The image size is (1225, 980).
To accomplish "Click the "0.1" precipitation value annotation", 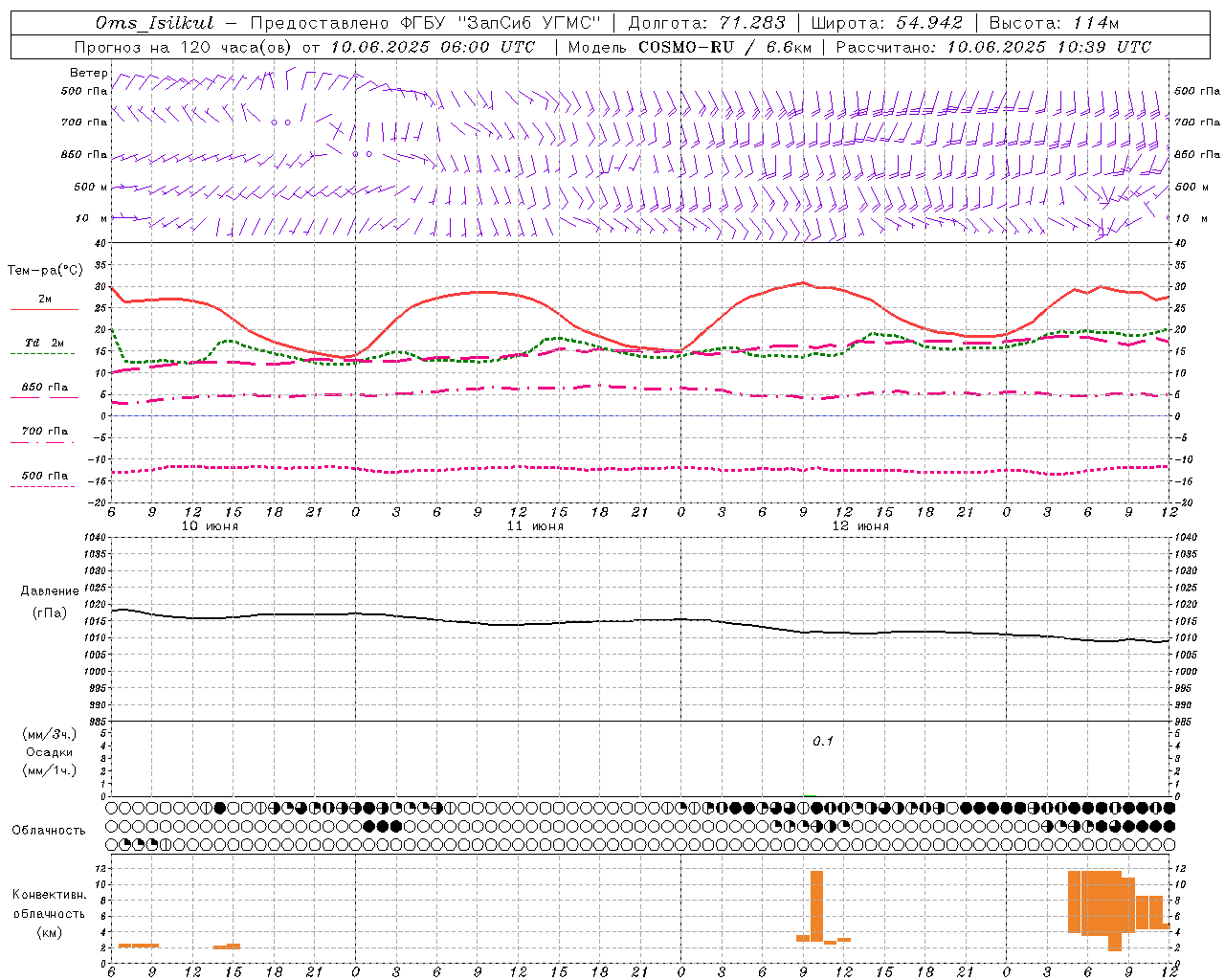I will pos(823,742).
